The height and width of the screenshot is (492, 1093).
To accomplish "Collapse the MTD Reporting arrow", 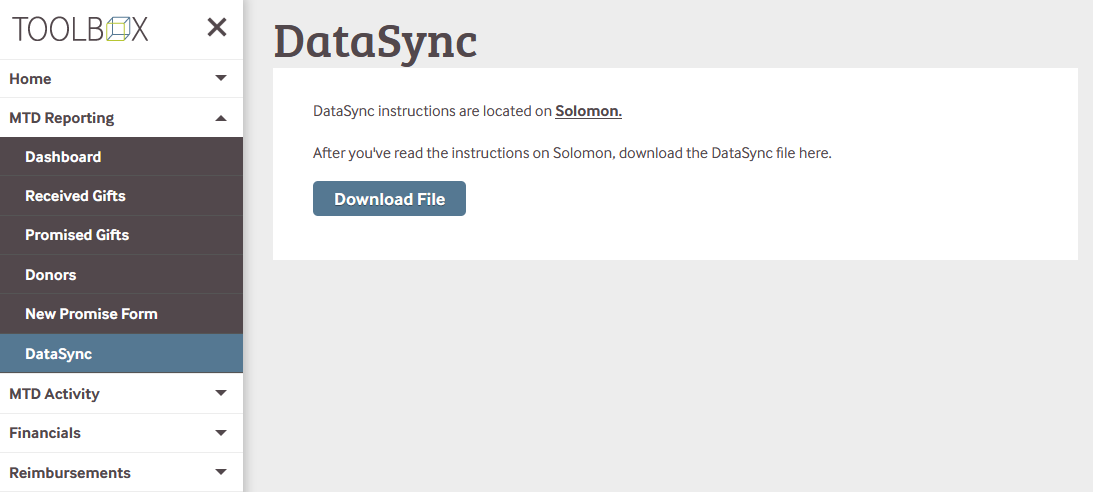I will tap(221, 118).
